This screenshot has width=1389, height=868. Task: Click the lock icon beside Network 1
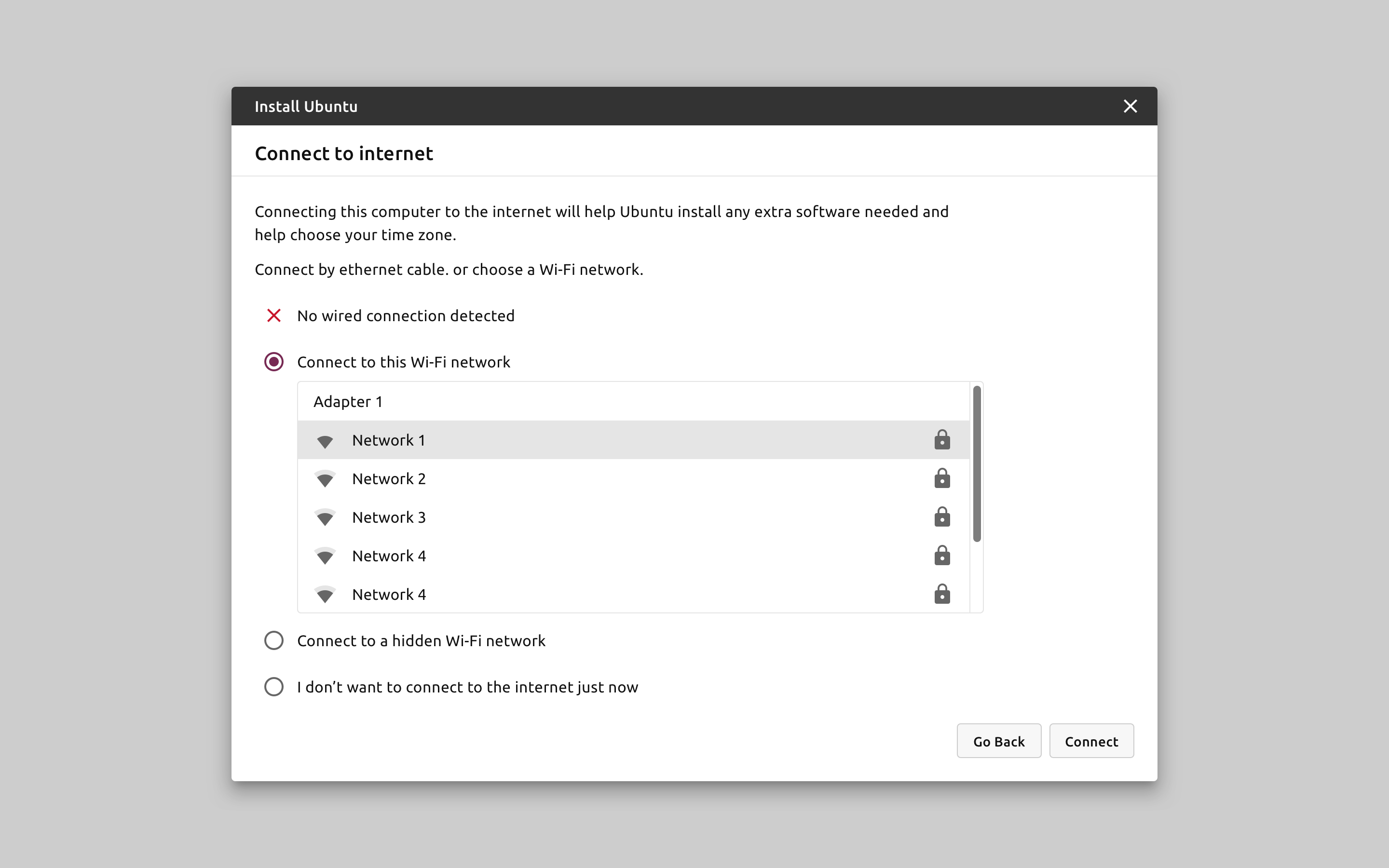[x=942, y=440]
